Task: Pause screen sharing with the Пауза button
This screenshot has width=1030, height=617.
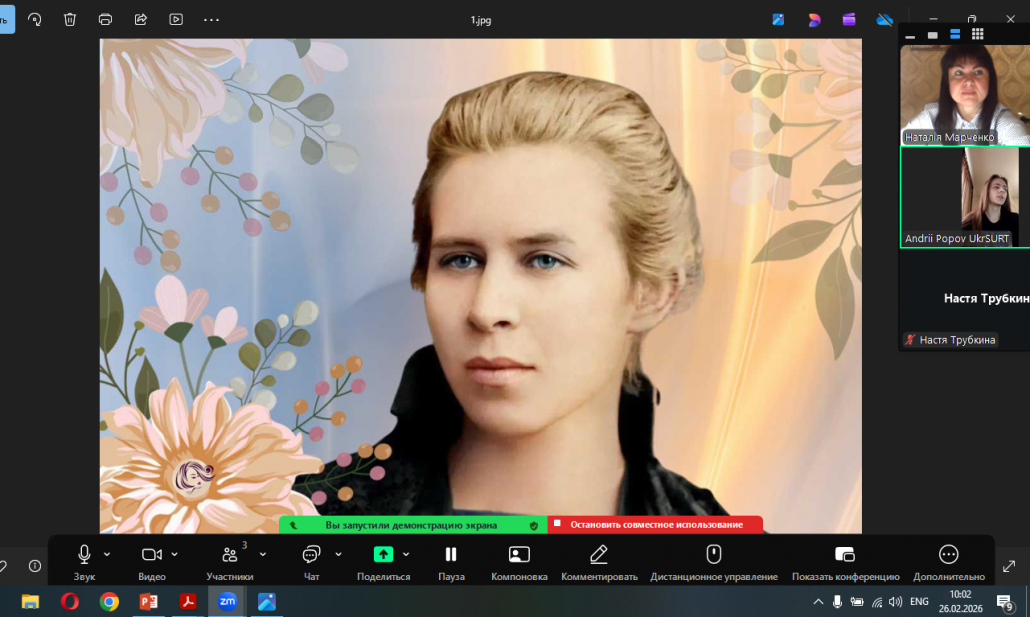Action: click(451, 555)
